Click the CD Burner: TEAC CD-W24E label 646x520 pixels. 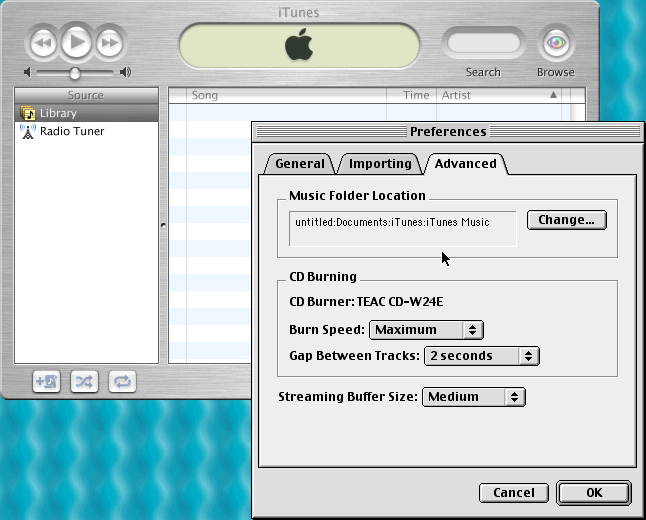click(366, 302)
